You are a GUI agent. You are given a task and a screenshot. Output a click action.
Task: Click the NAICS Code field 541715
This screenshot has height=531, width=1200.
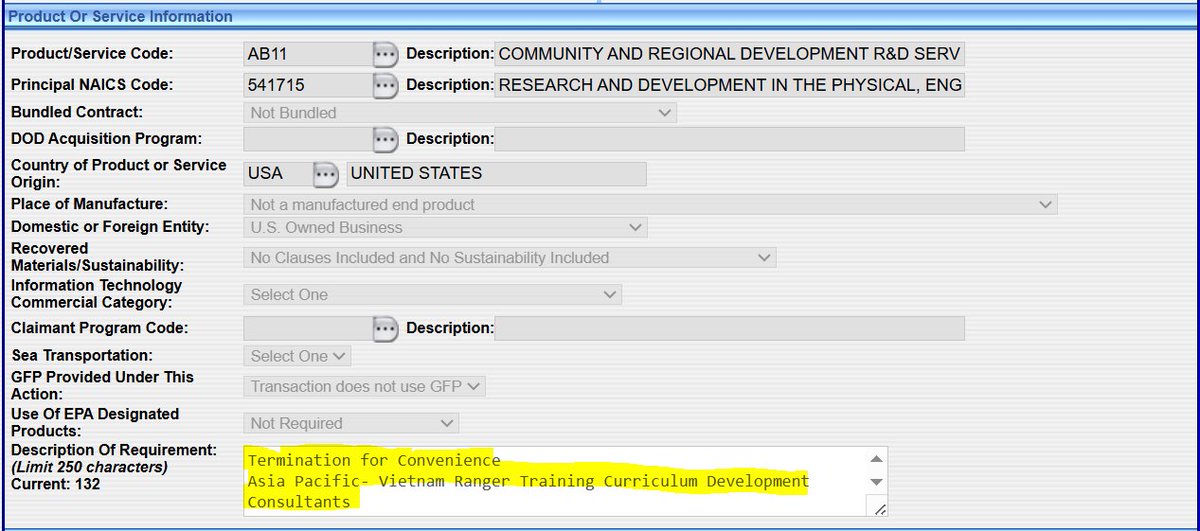coord(307,85)
